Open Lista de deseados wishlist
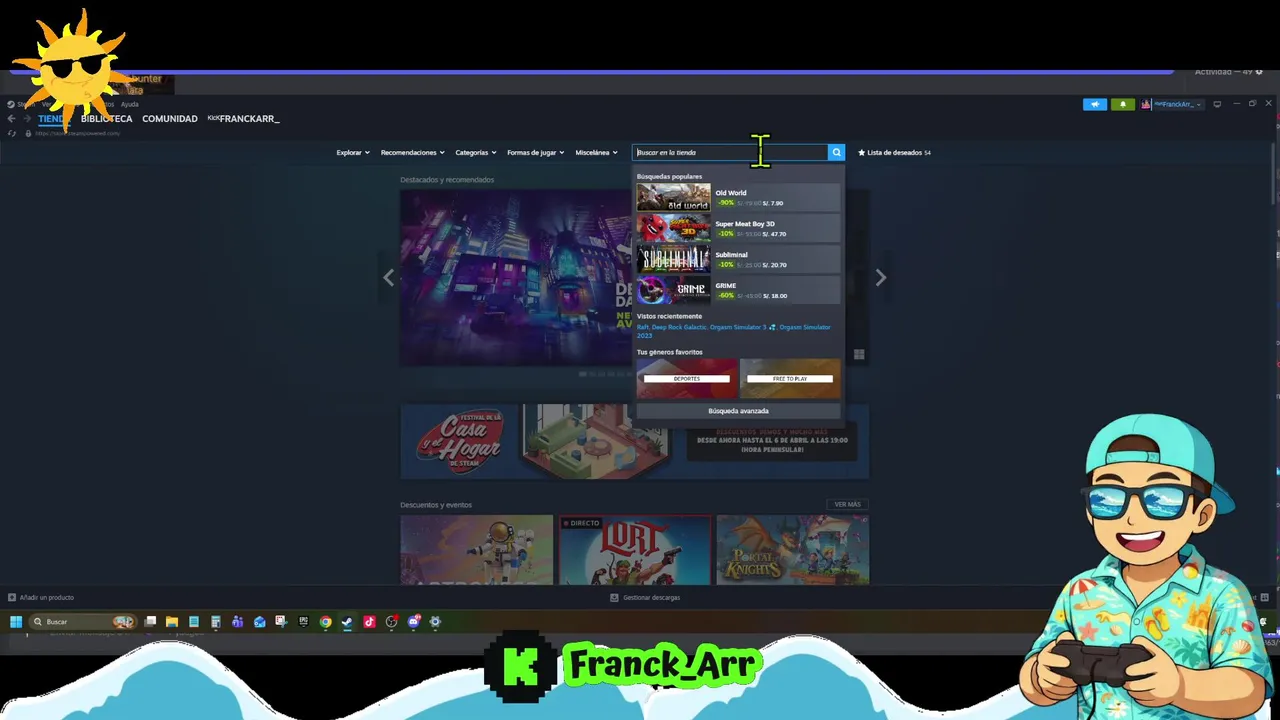This screenshot has height=720, width=1280. [x=894, y=153]
